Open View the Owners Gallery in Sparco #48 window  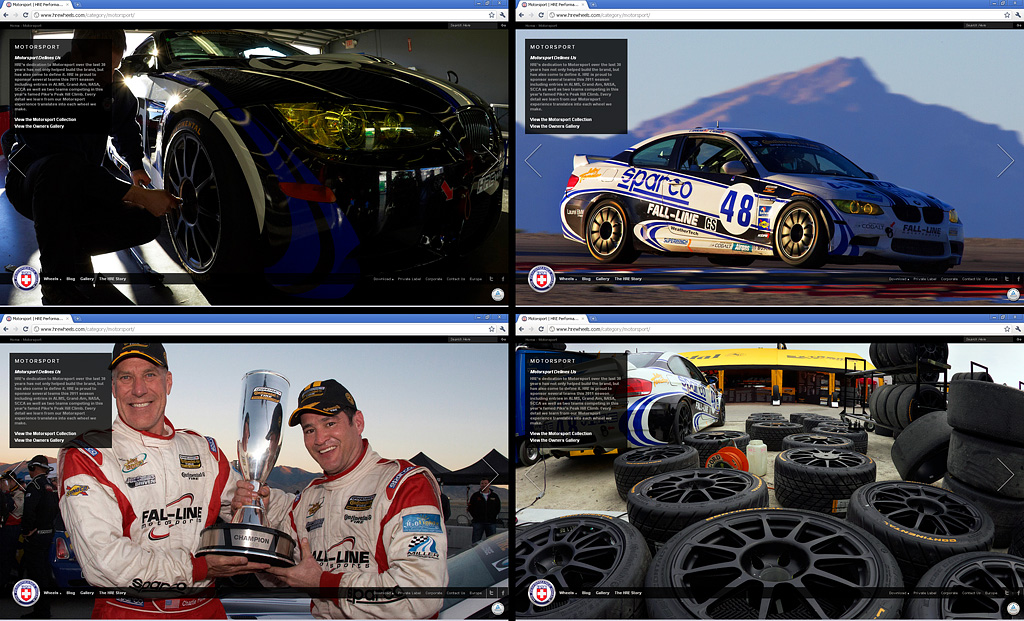tap(554, 126)
